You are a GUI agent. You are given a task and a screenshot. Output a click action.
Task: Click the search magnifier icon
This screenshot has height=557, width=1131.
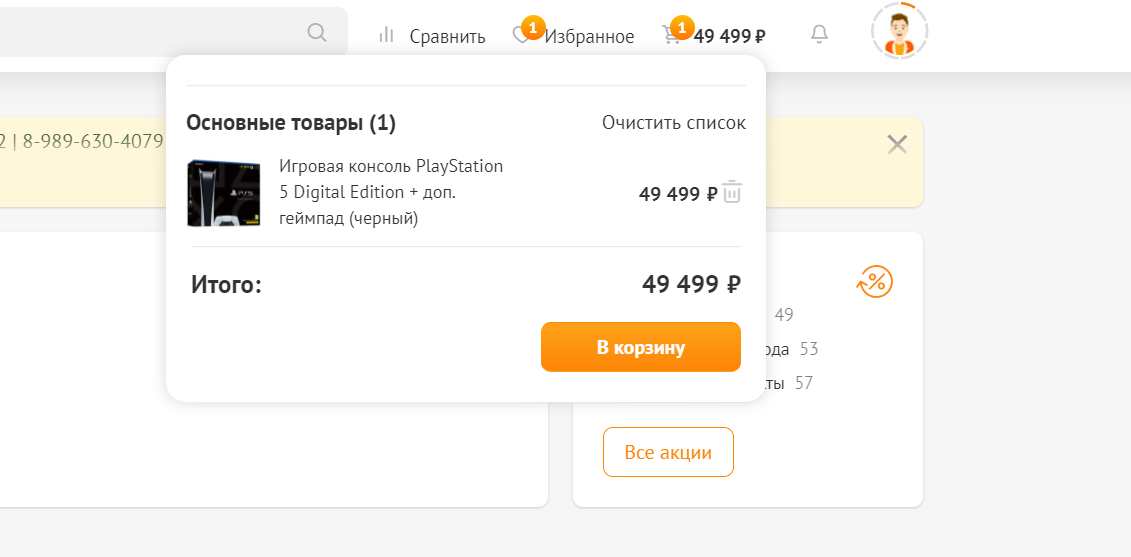coord(317,33)
